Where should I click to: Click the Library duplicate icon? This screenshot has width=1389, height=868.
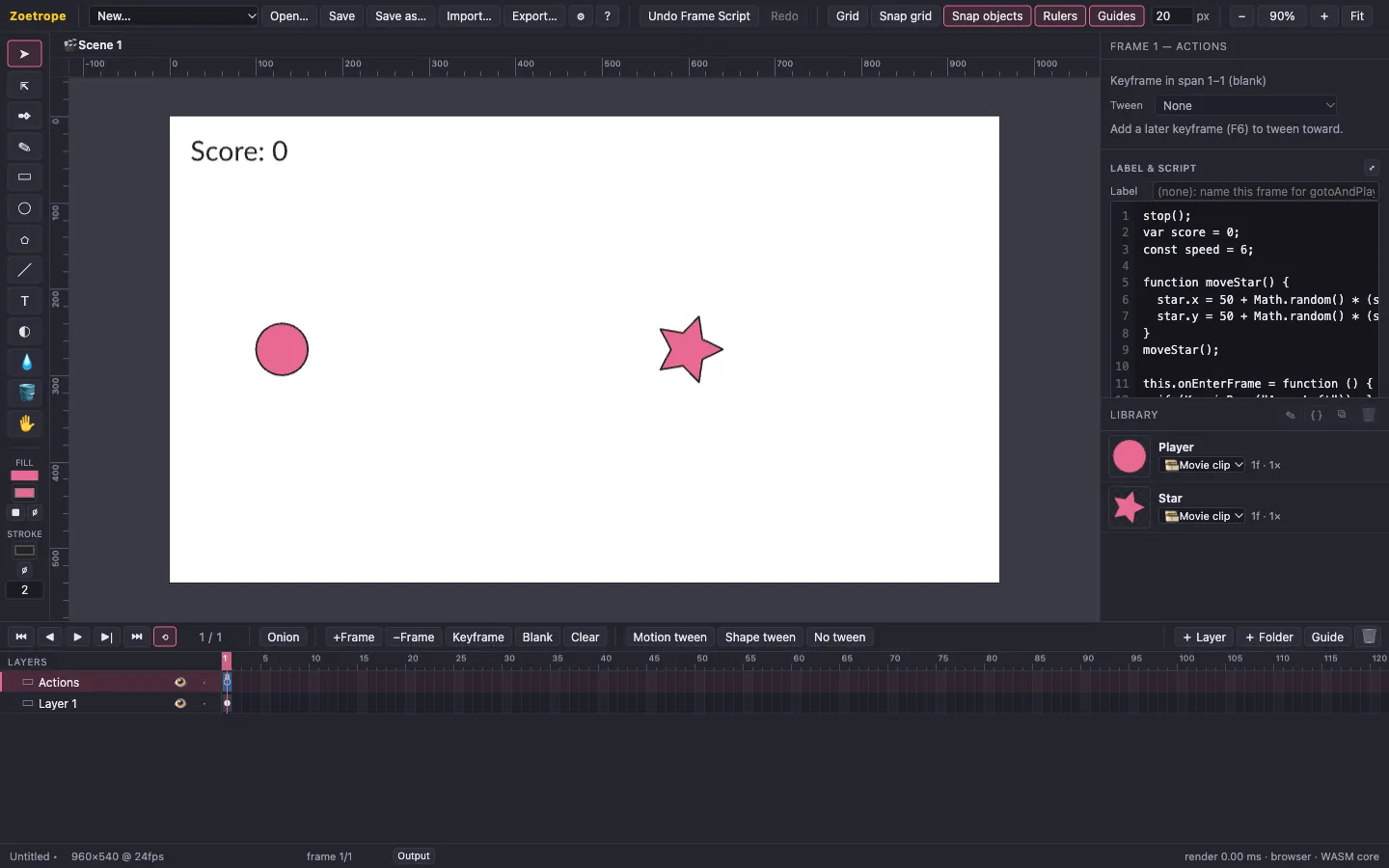pos(1342,416)
